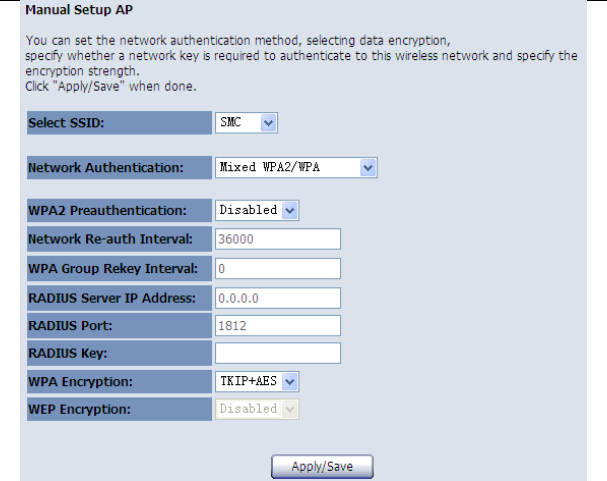Click the greyed-out WEP Encryption dropdown
This screenshot has height=481, width=607.
coord(258,409)
